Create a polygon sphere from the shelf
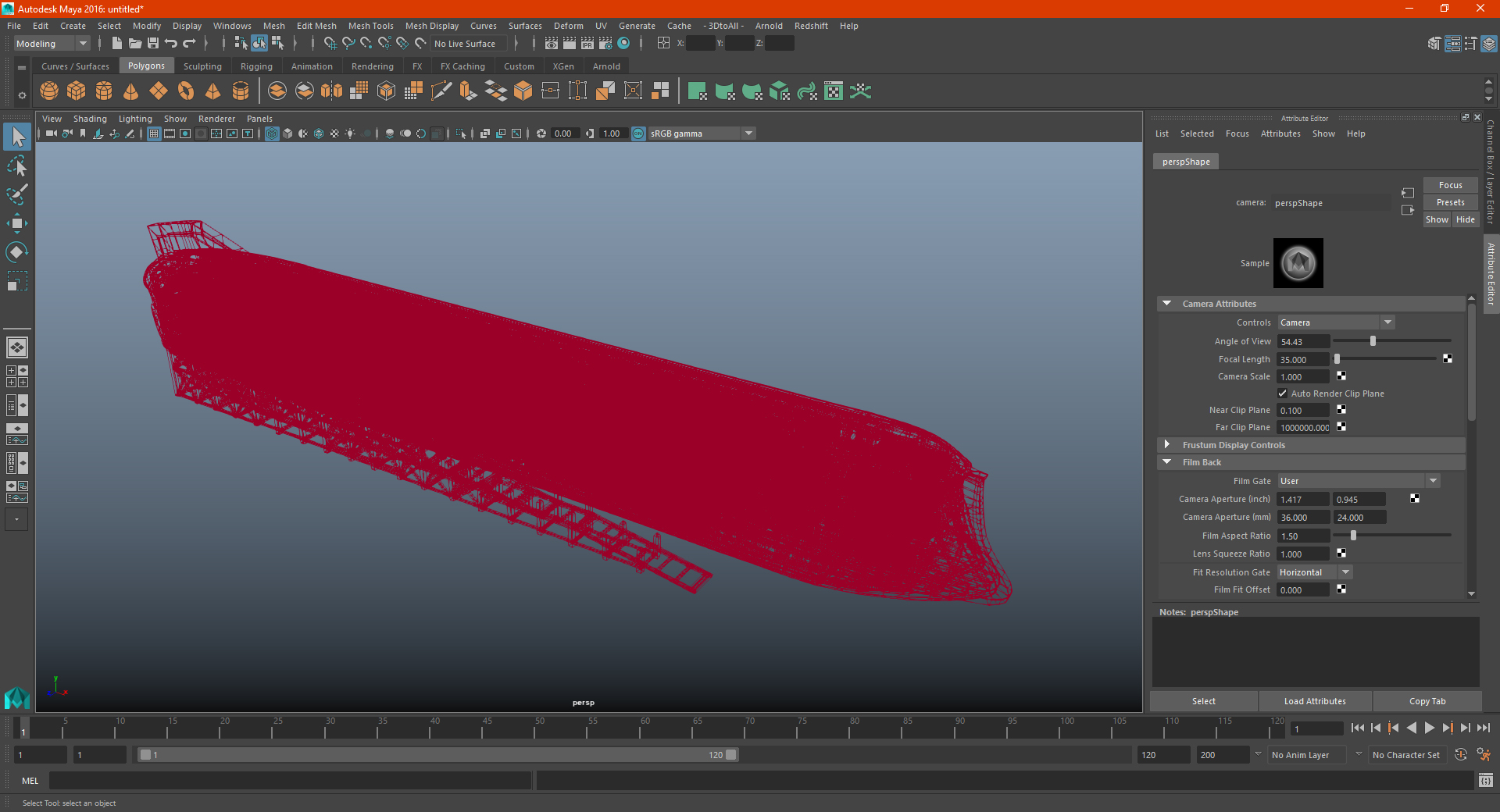 point(49,91)
